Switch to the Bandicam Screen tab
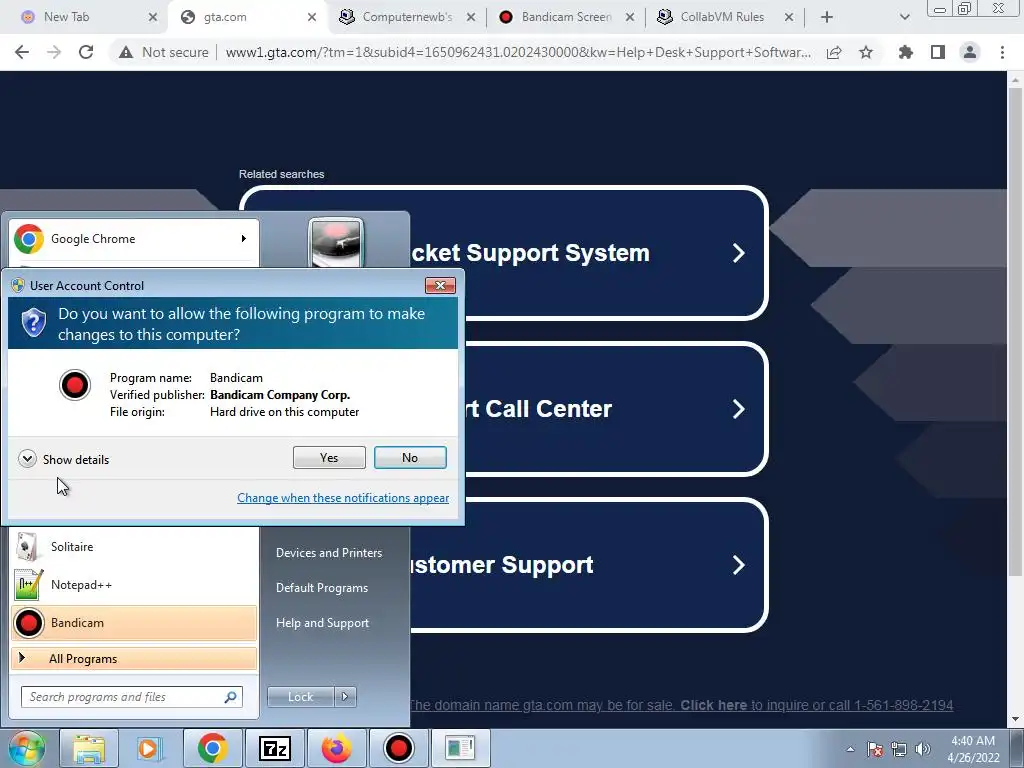Image resolution: width=1024 pixels, height=768 pixels. tap(566, 17)
